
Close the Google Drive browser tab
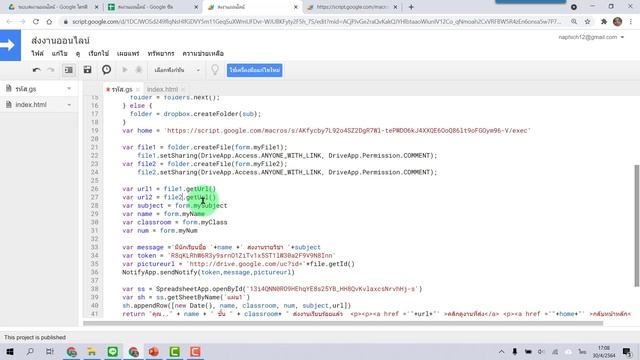pyautogui.click(x=96, y=7)
